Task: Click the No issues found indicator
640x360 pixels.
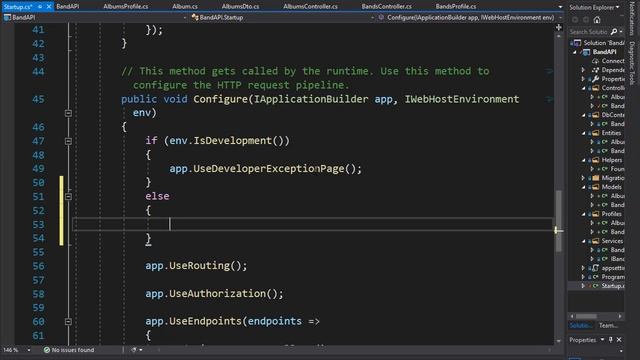Action: tap(69, 350)
